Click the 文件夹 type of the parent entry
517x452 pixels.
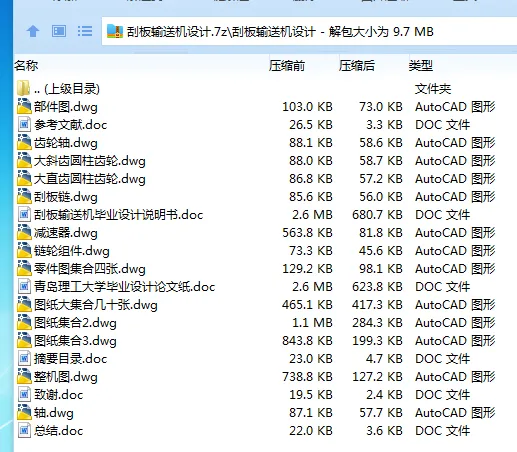pos(433,89)
